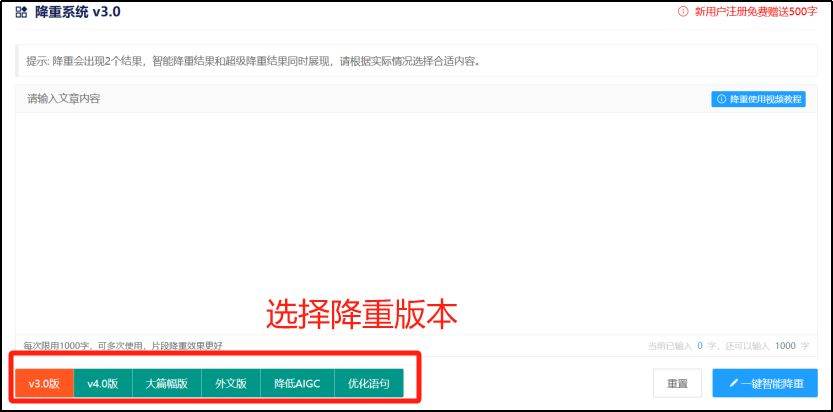Viewport: 833px width, 412px height.
Task: Switch to 降低AIGC mode
Action: click(298, 383)
